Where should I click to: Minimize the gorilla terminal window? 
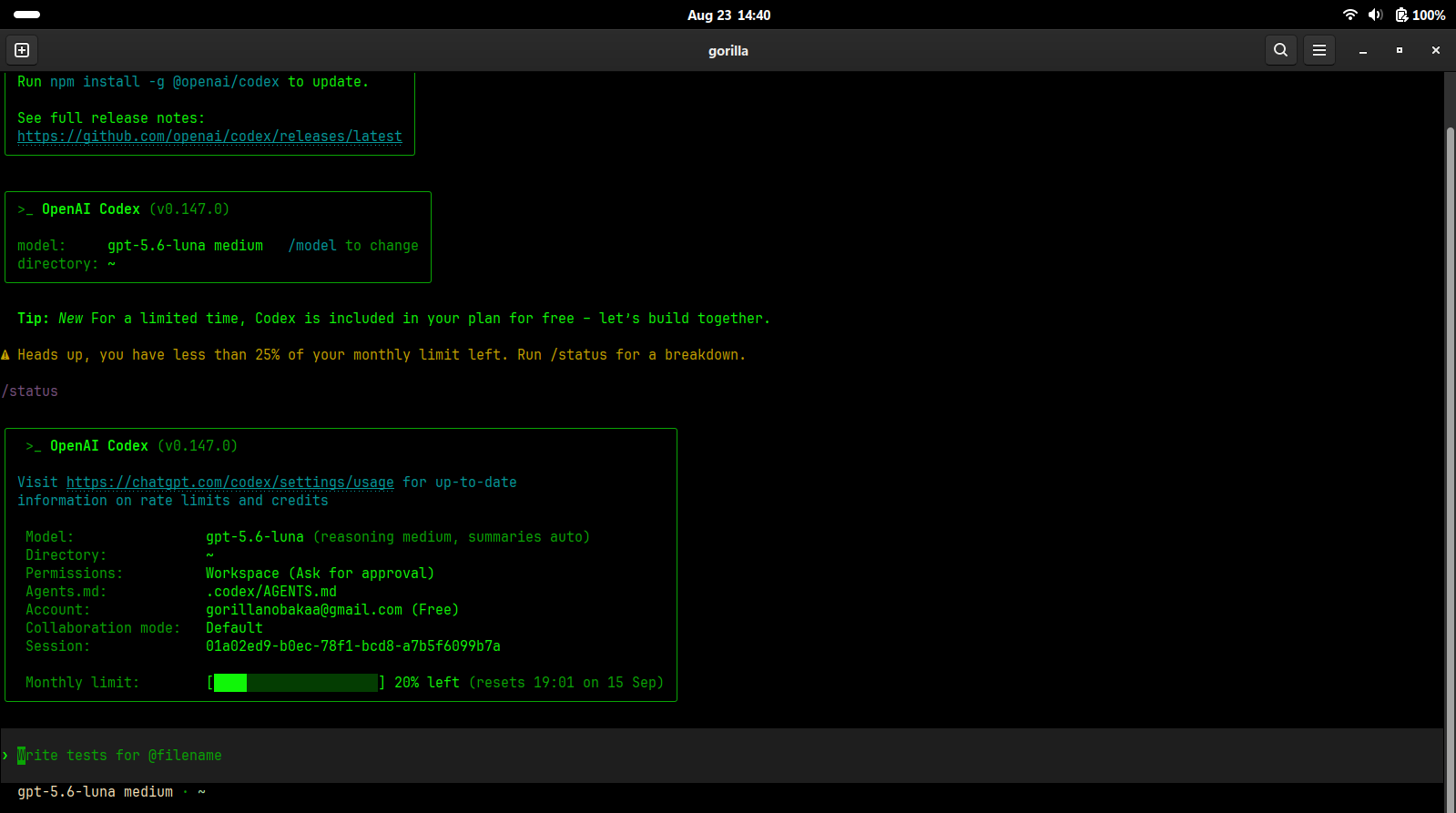click(x=1363, y=51)
